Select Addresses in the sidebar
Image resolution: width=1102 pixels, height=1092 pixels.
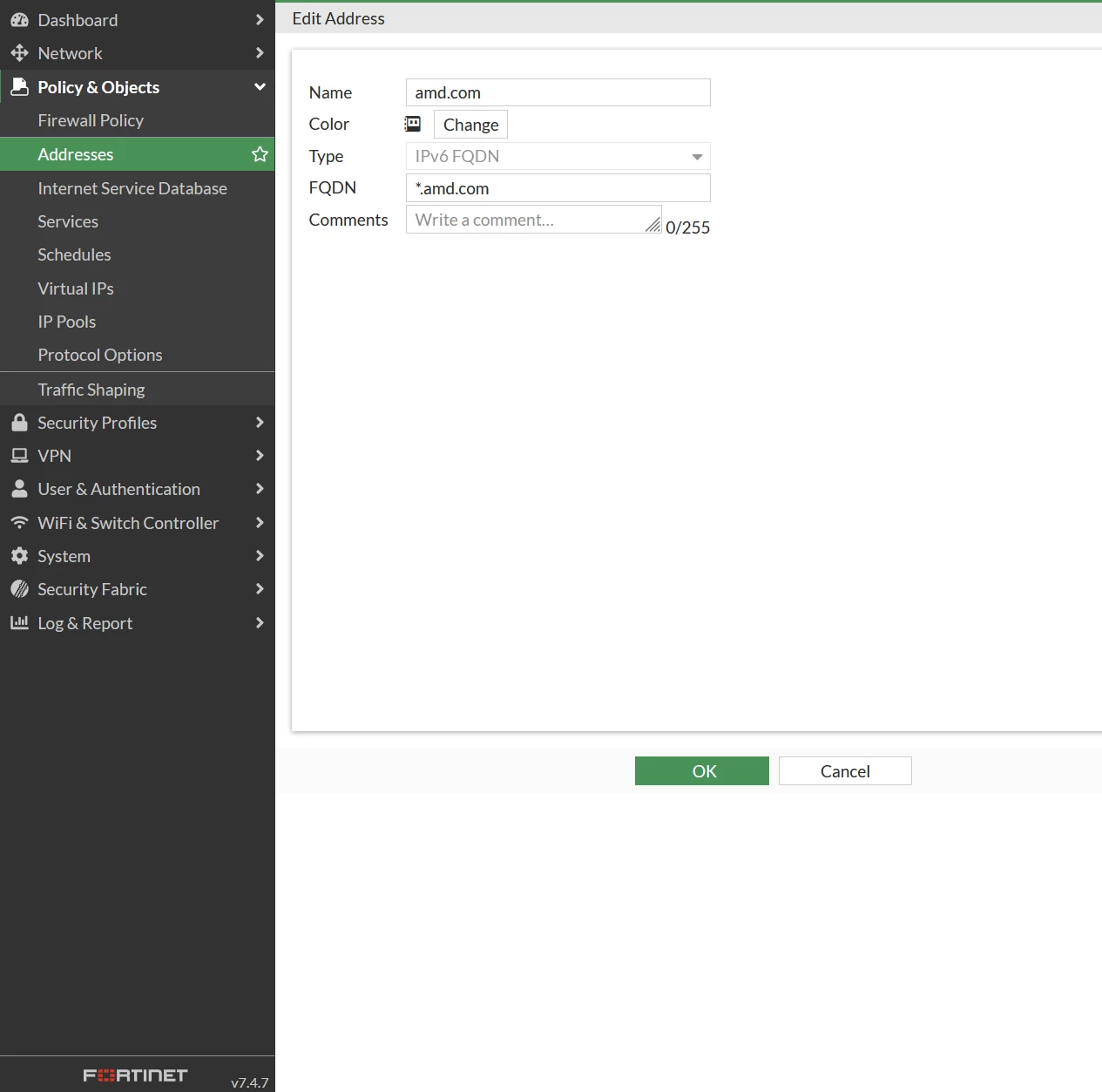(137, 154)
